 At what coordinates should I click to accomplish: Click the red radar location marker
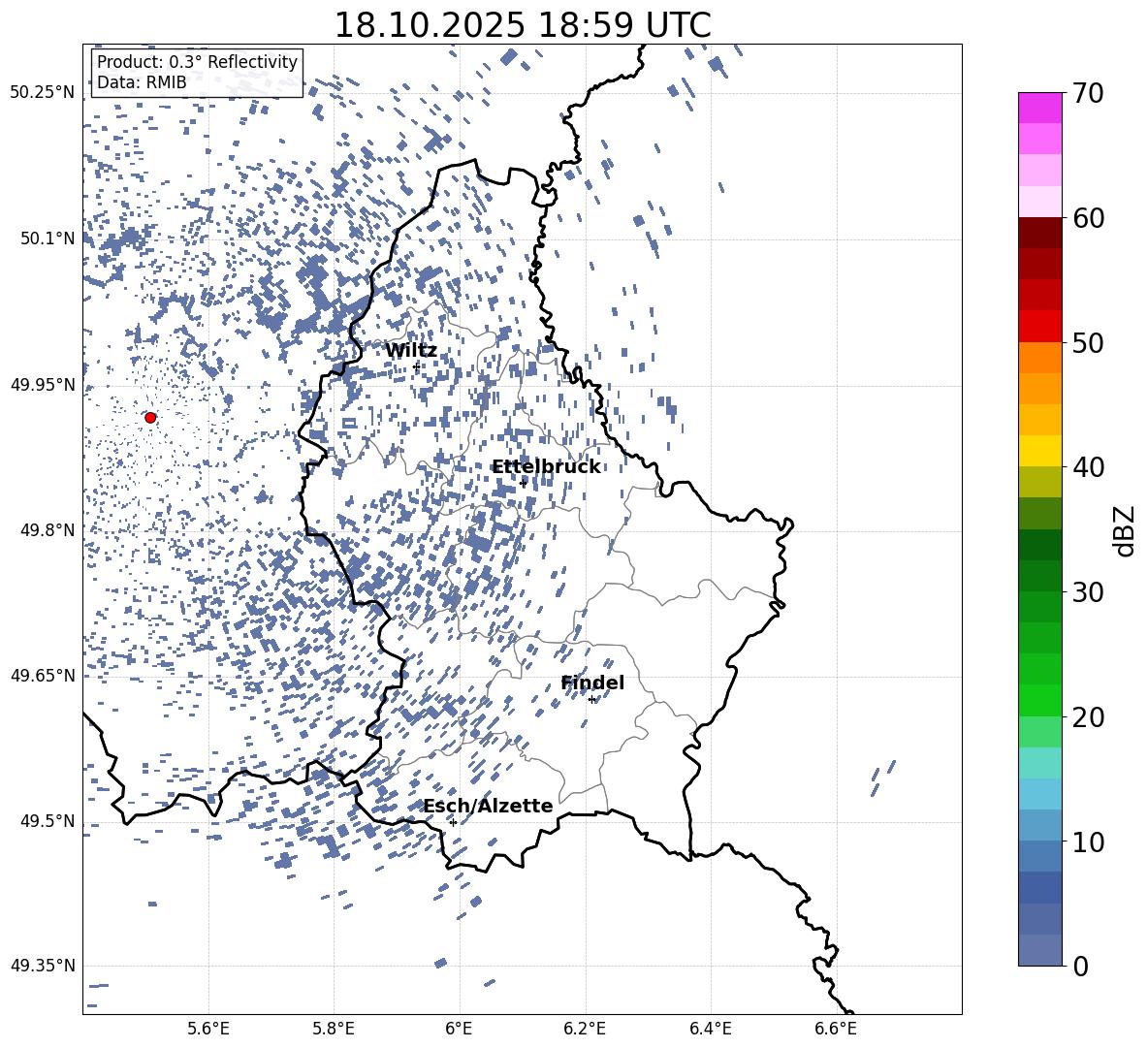point(150,418)
